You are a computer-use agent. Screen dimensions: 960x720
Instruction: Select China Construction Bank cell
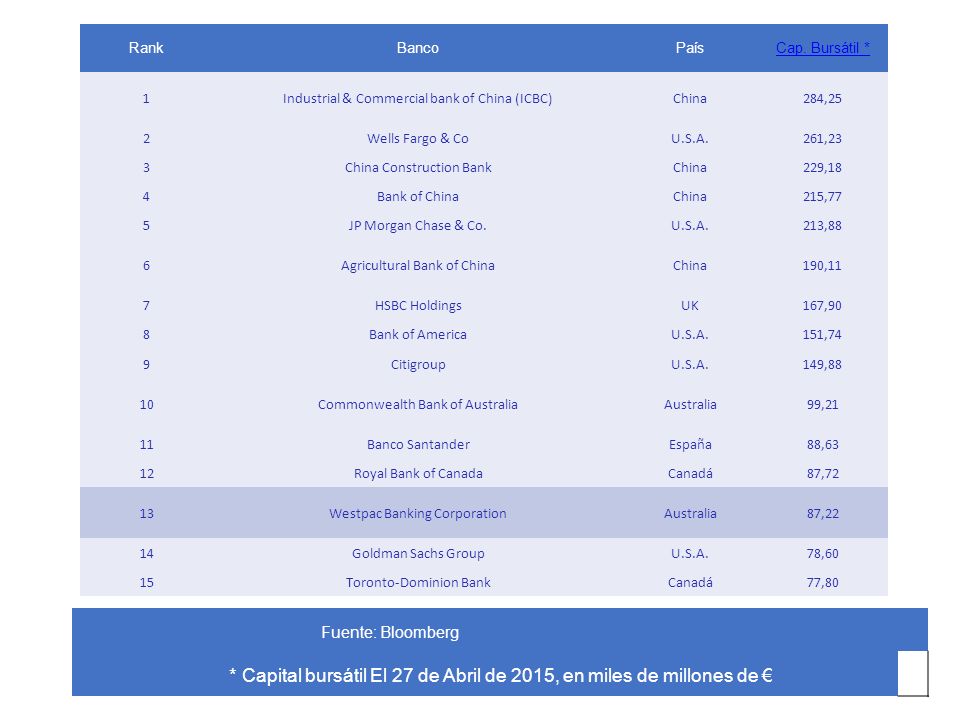418,167
